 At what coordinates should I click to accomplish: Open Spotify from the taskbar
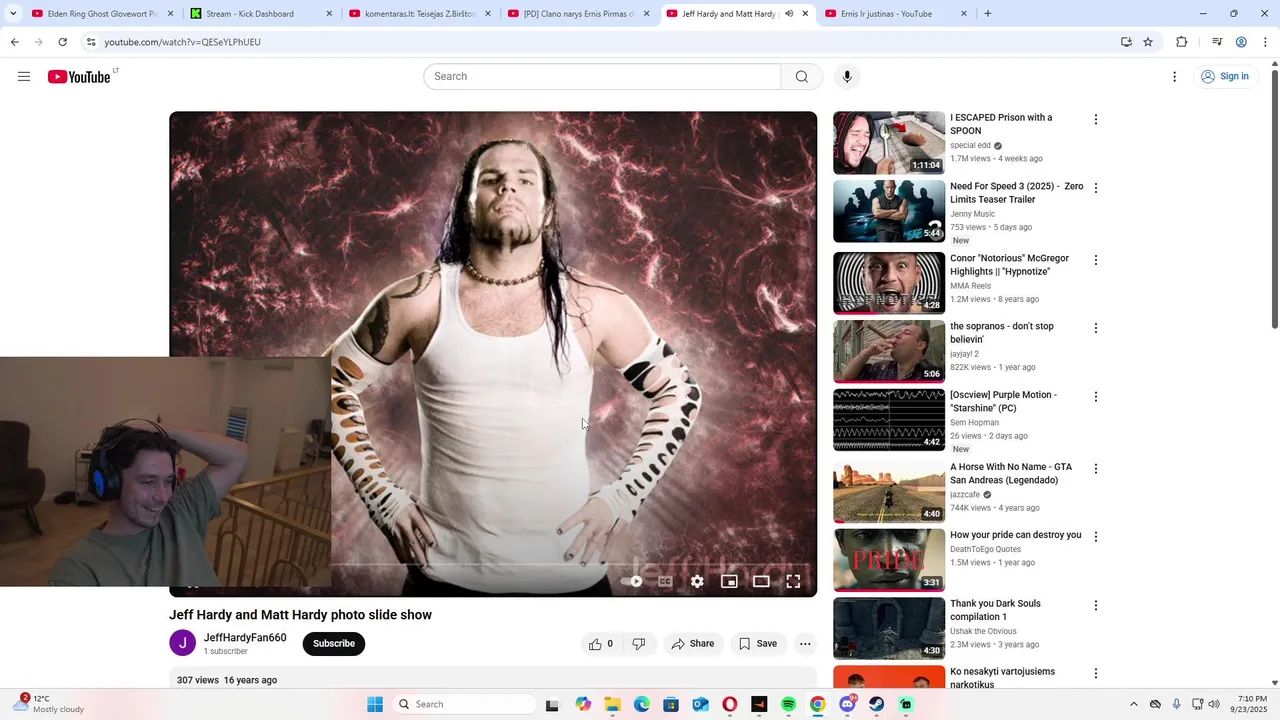(x=788, y=704)
